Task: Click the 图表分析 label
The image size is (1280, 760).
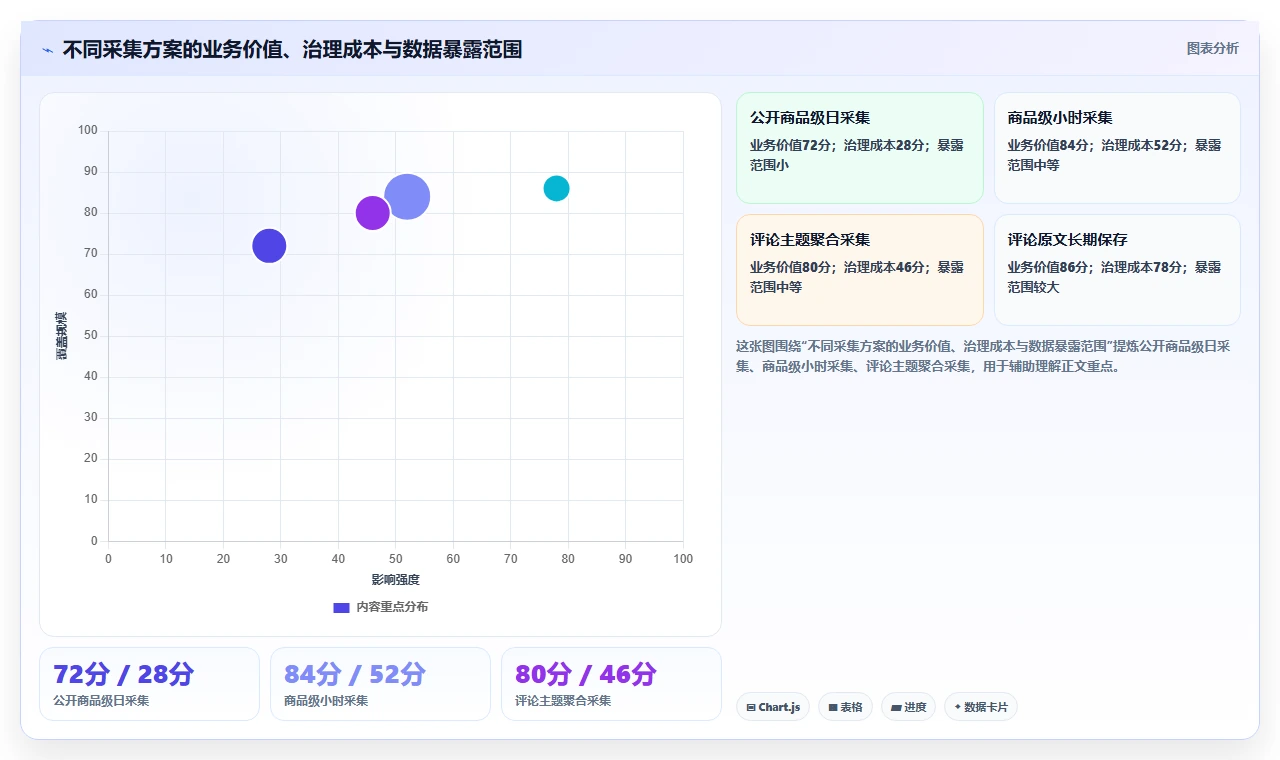Action: pyautogui.click(x=1212, y=48)
